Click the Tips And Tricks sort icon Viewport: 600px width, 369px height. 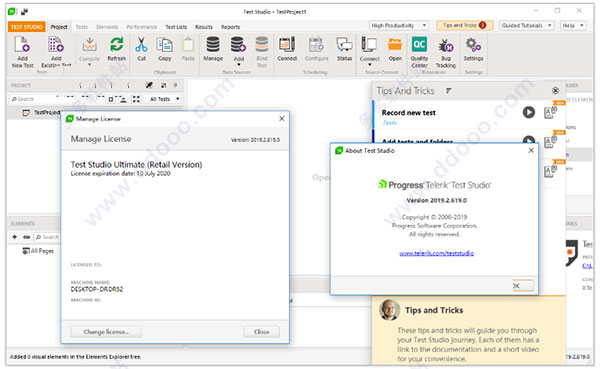click(448, 91)
